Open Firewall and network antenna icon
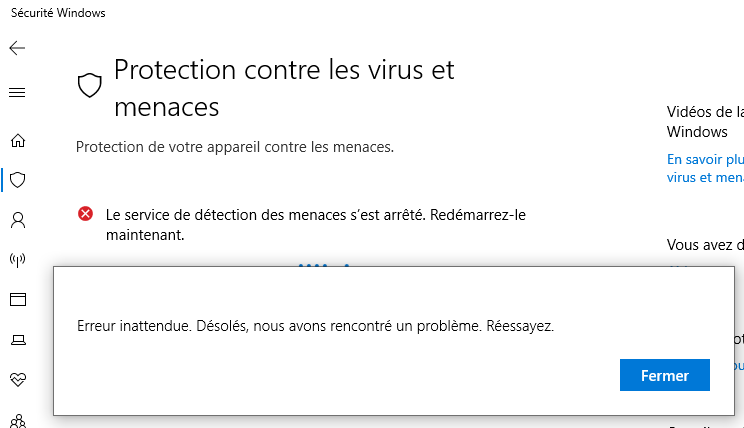This screenshot has height=428, width=744. (x=17, y=260)
